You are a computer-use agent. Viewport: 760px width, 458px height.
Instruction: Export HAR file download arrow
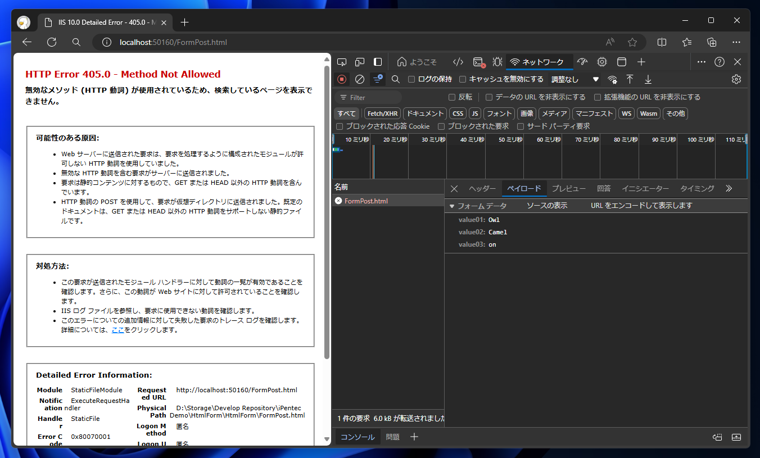[x=648, y=79]
